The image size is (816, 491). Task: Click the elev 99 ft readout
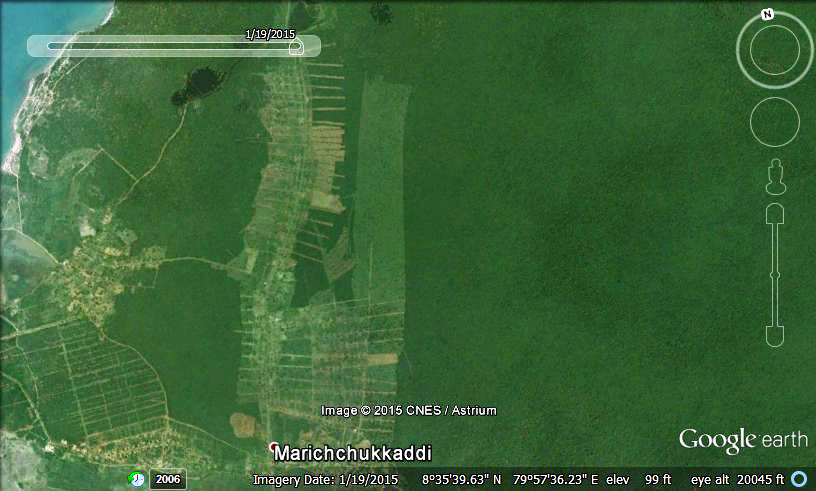639,480
